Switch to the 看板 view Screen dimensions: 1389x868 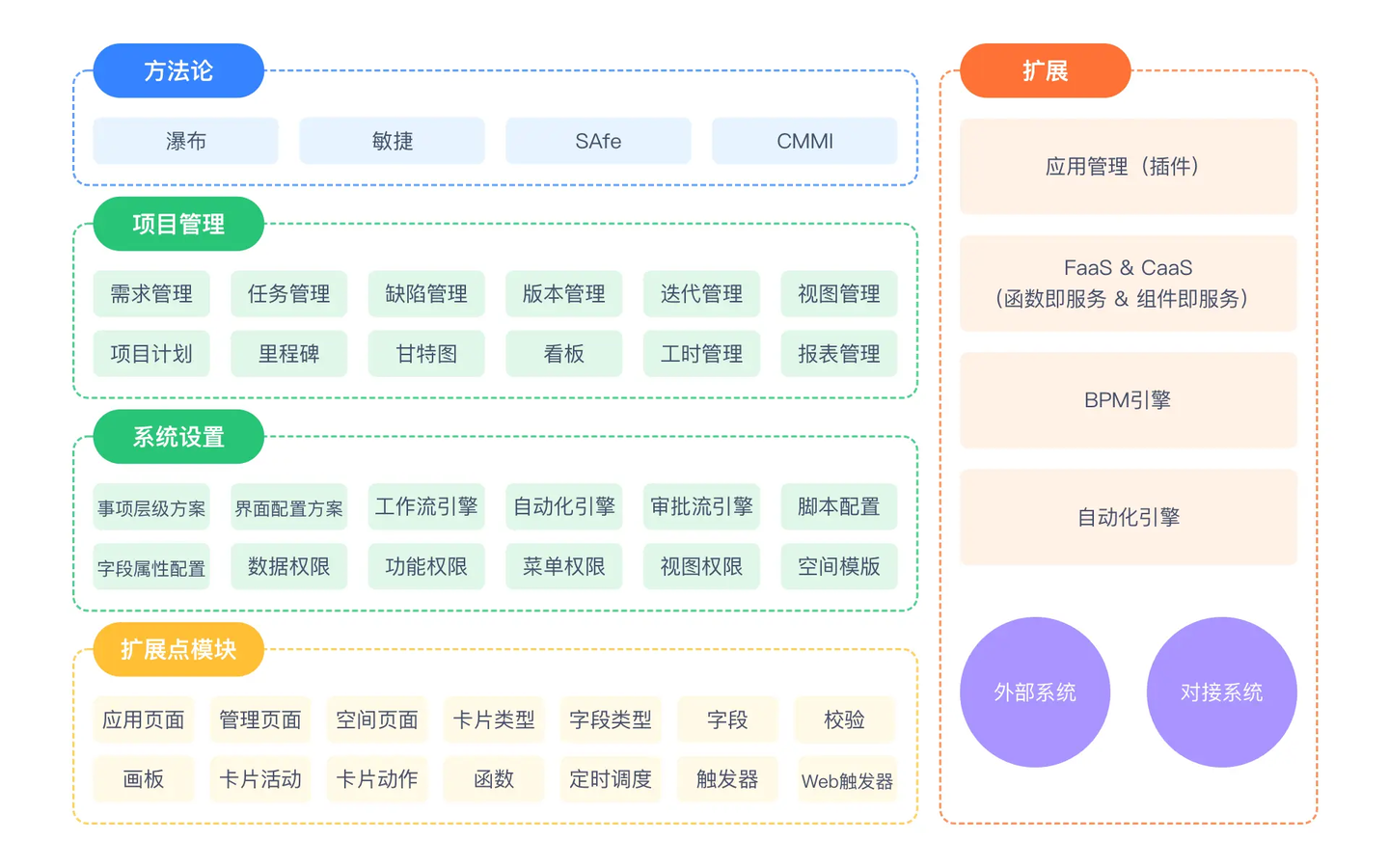coord(564,354)
